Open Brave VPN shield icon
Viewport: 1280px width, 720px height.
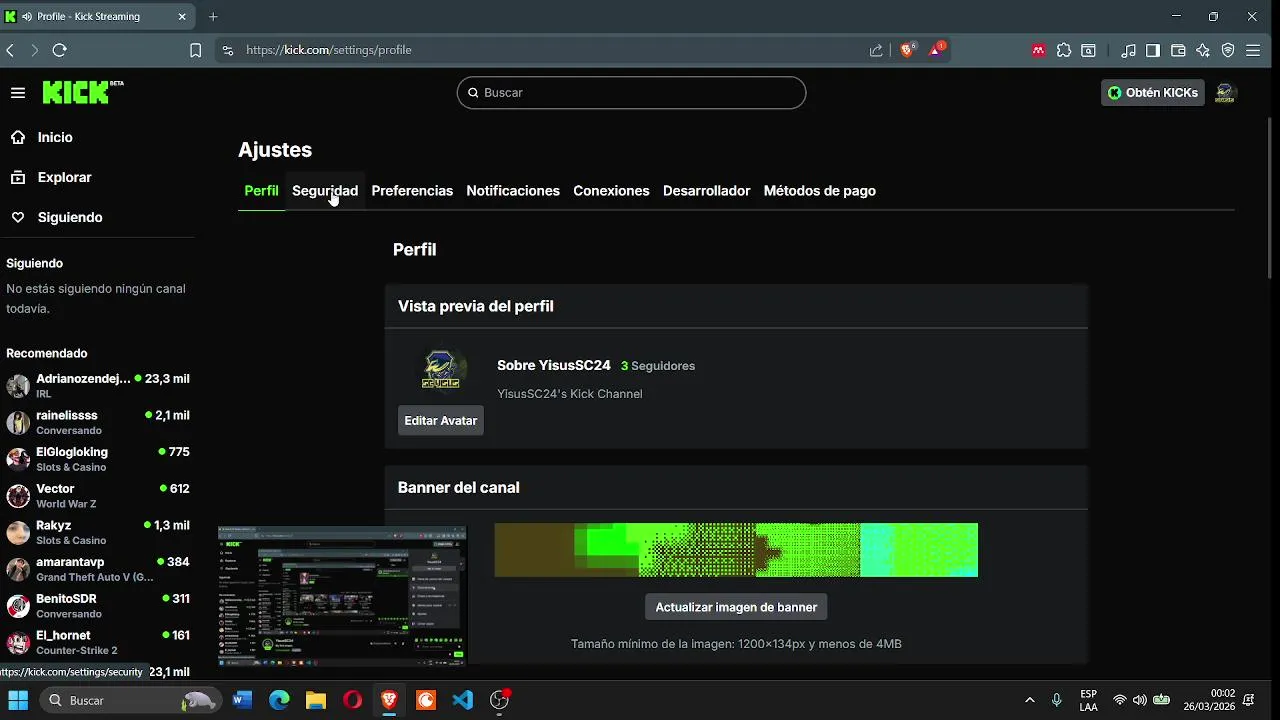click(x=1228, y=50)
